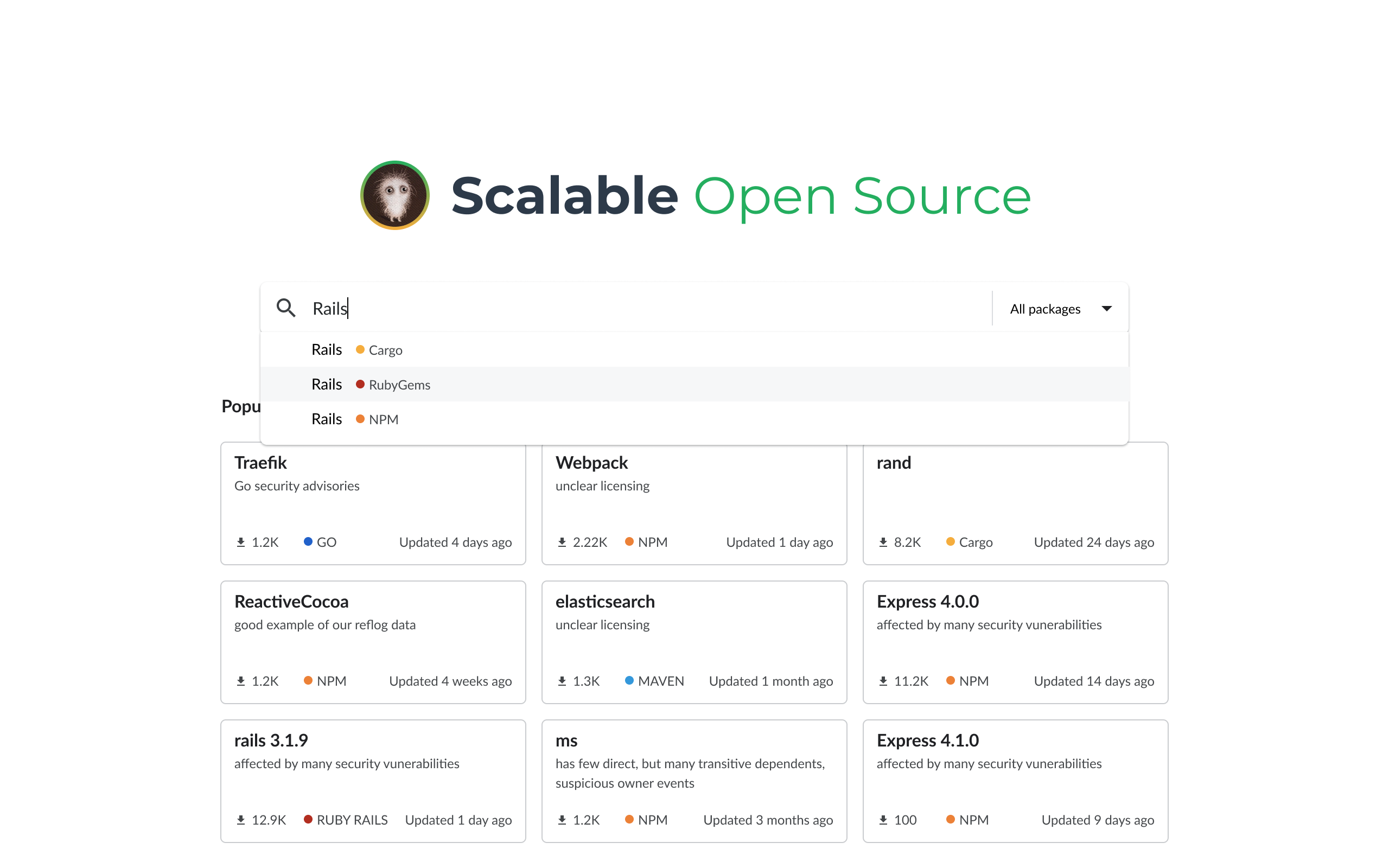1389x868 pixels.
Task: Click the Scalable Open Source owl logo
Action: click(x=395, y=195)
